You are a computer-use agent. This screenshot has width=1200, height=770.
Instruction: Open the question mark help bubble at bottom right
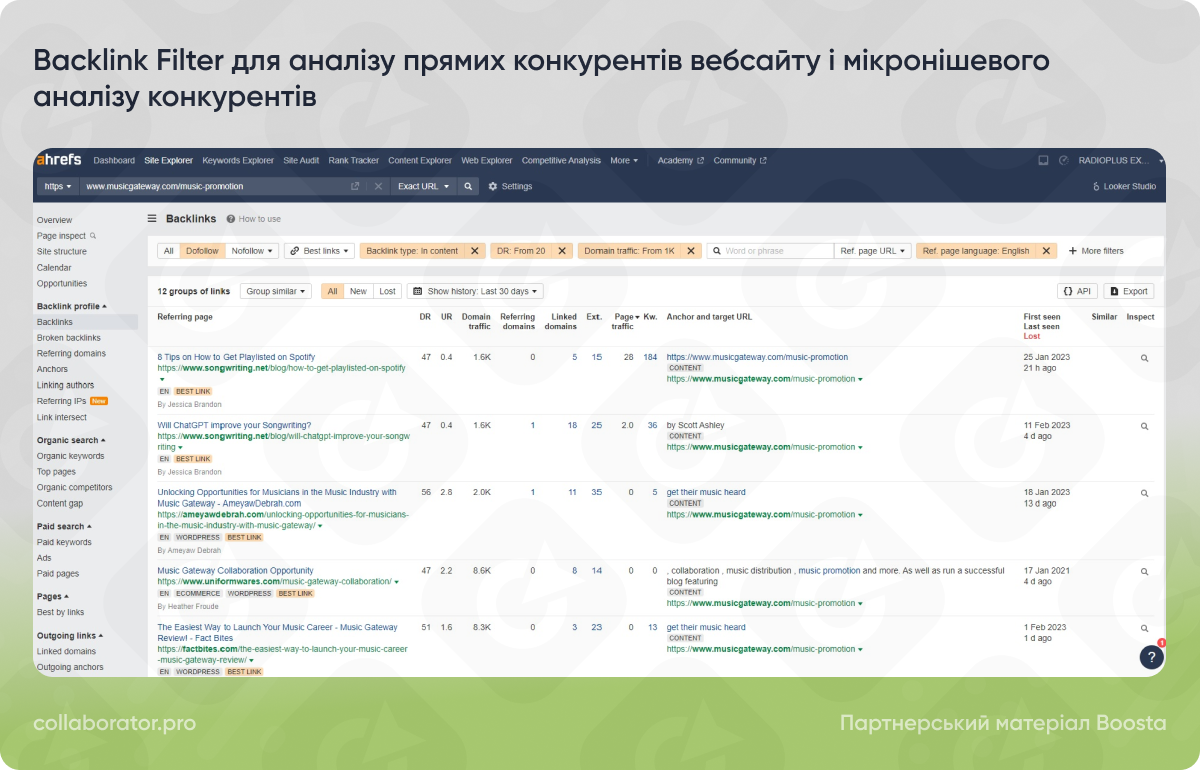[x=1152, y=657]
